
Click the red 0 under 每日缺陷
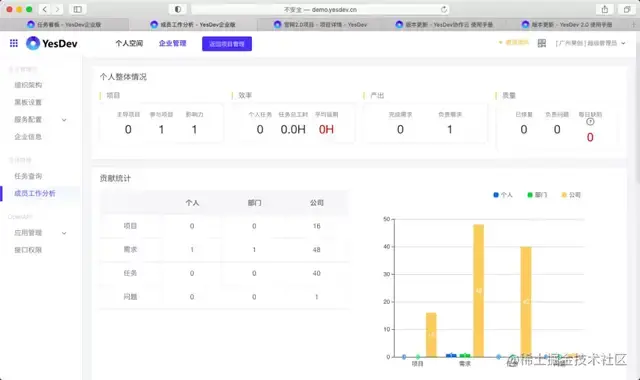coord(590,137)
